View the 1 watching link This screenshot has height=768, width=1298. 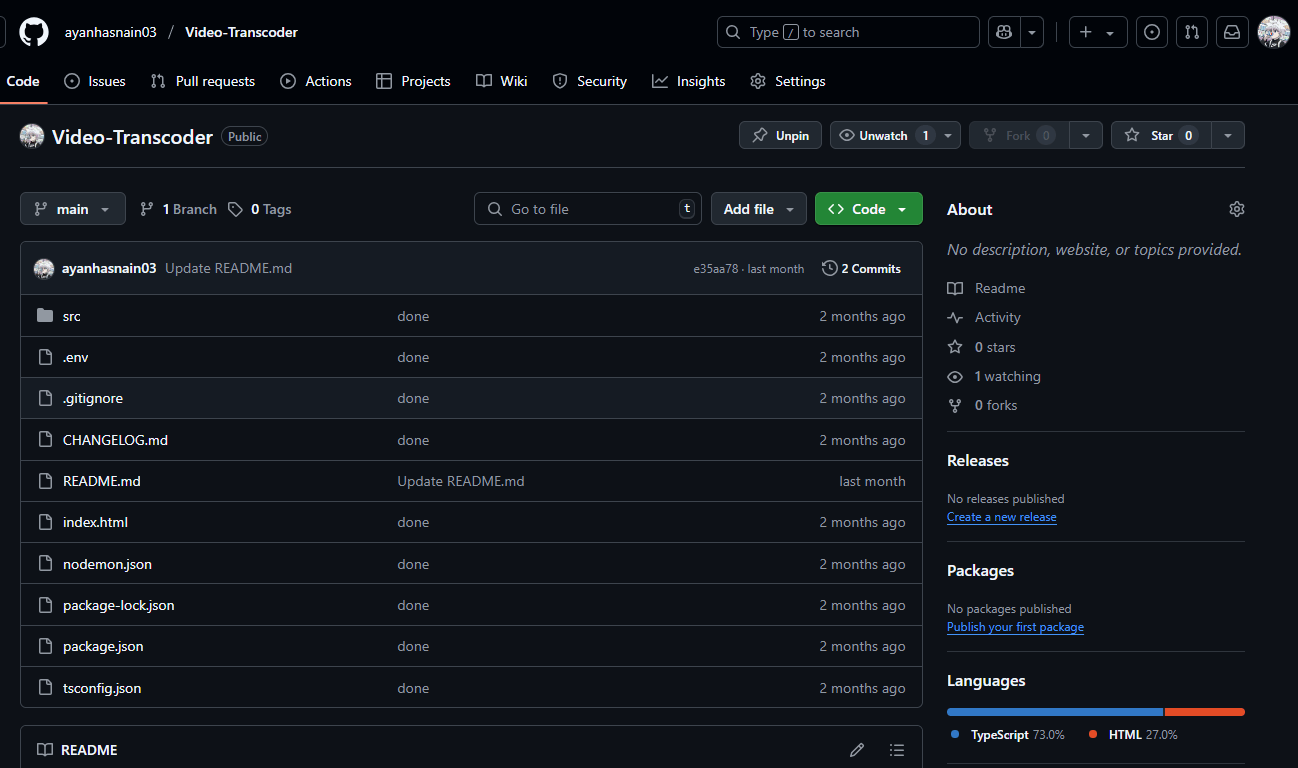[x=994, y=376]
